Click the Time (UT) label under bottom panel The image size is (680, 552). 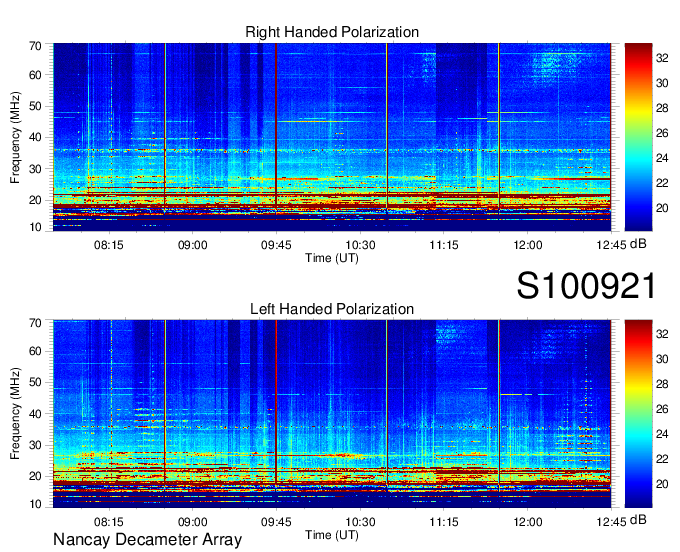332,535
